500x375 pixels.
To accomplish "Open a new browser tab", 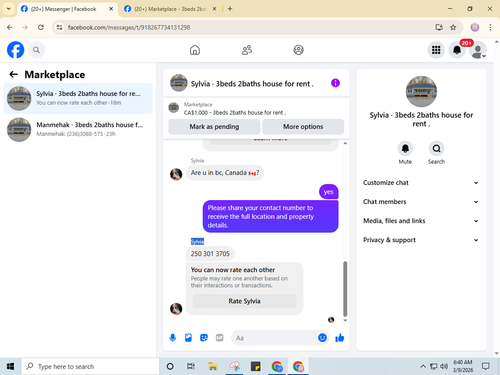I will [230, 9].
